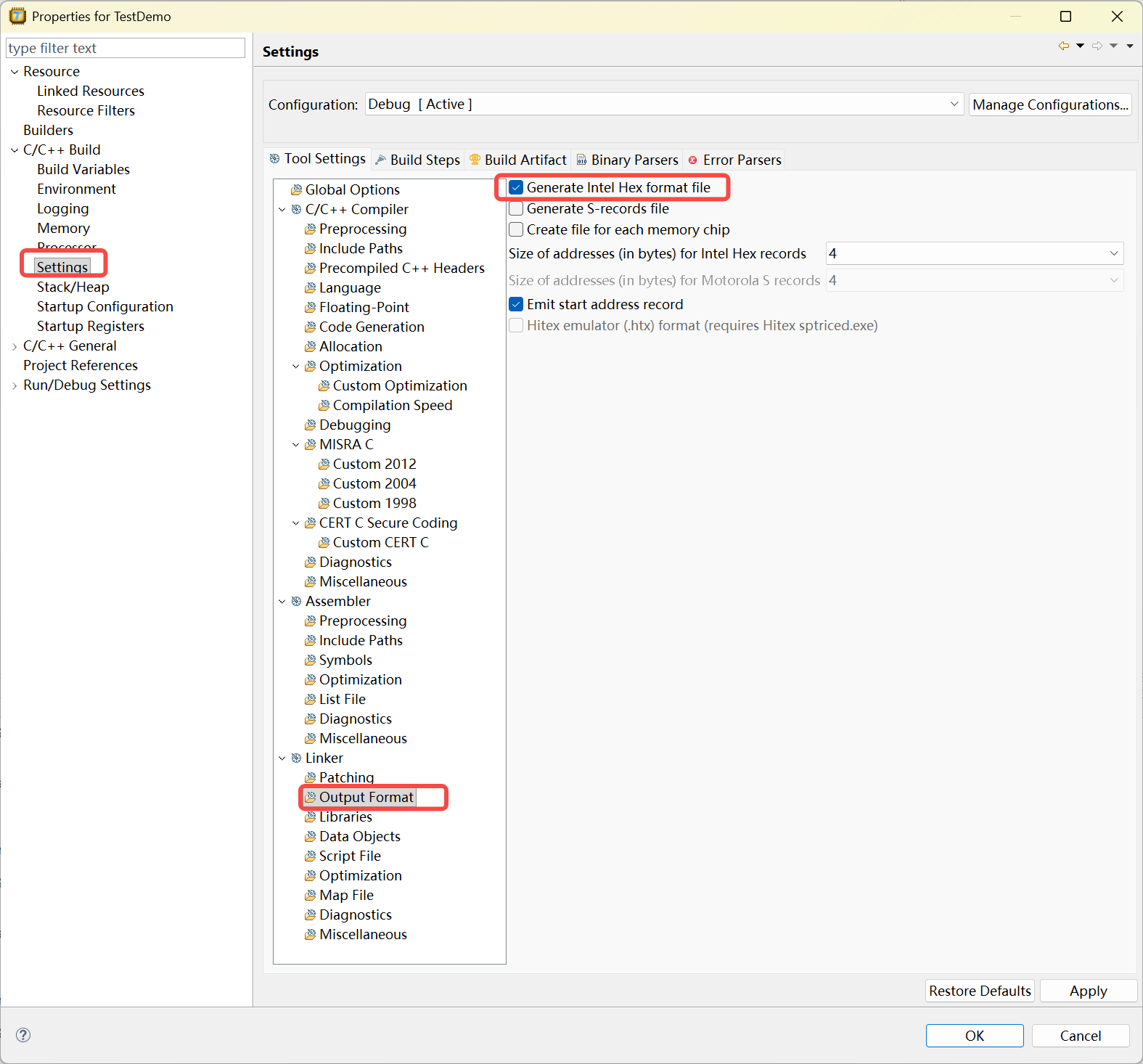Select Stack/Heap in left tree

pyautogui.click(x=73, y=287)
